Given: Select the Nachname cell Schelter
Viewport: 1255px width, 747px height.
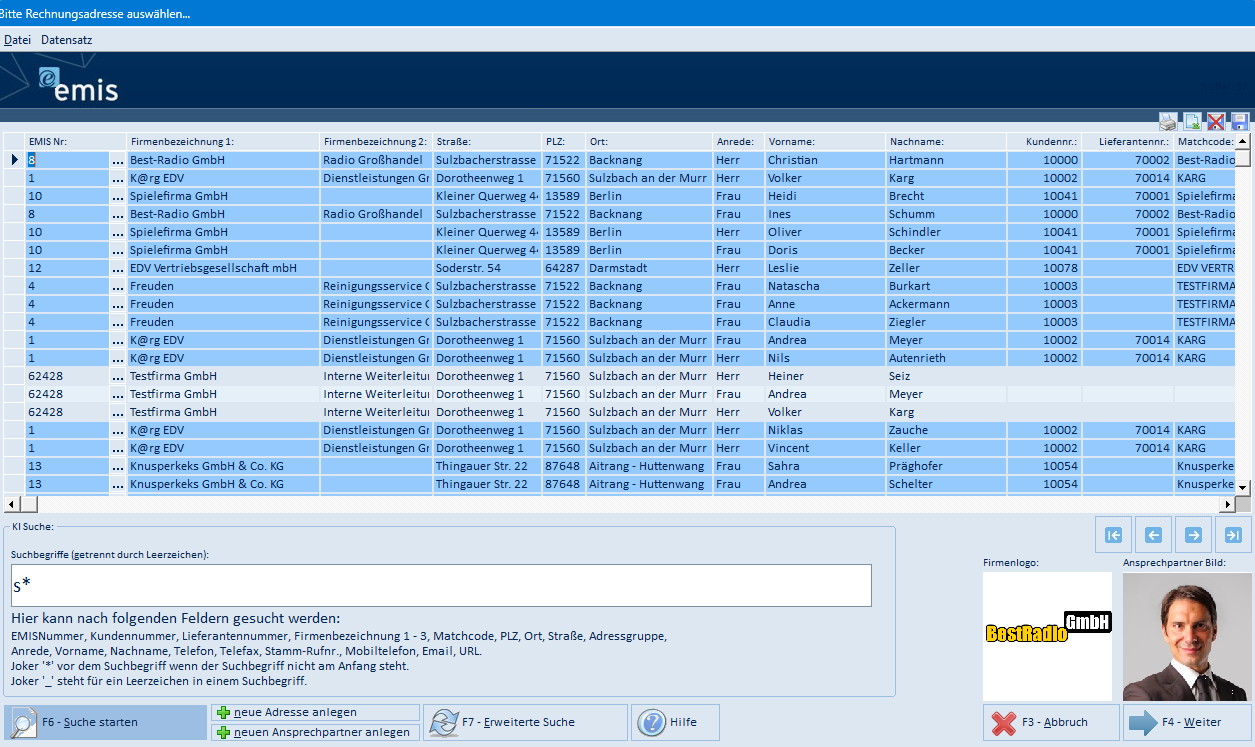Looking at the screenshot, I should 946,484.
